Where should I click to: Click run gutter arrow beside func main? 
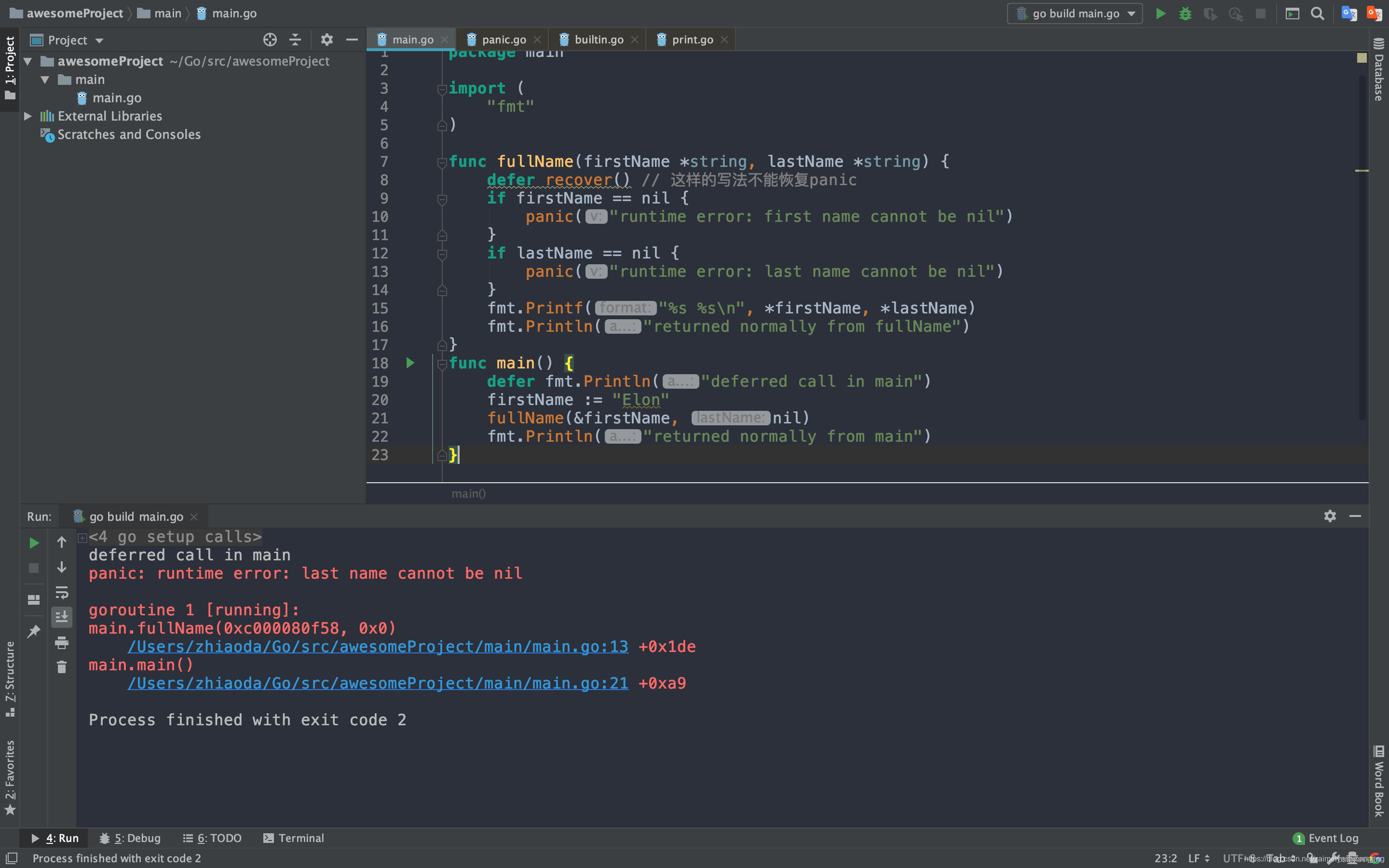tap(410, 363)
